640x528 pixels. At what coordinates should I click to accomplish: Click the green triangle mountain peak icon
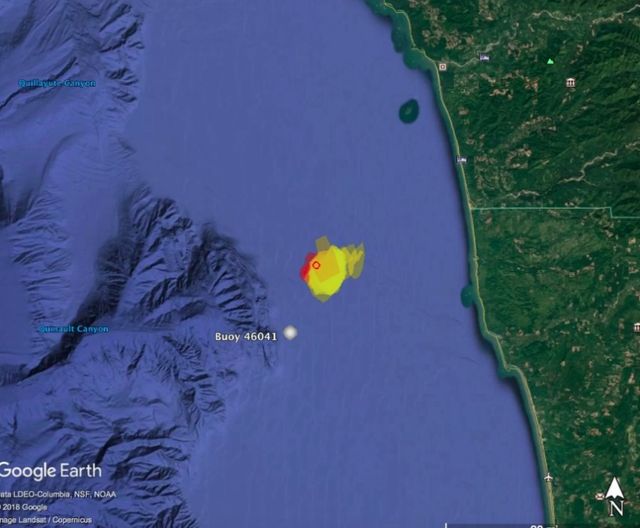550,61
